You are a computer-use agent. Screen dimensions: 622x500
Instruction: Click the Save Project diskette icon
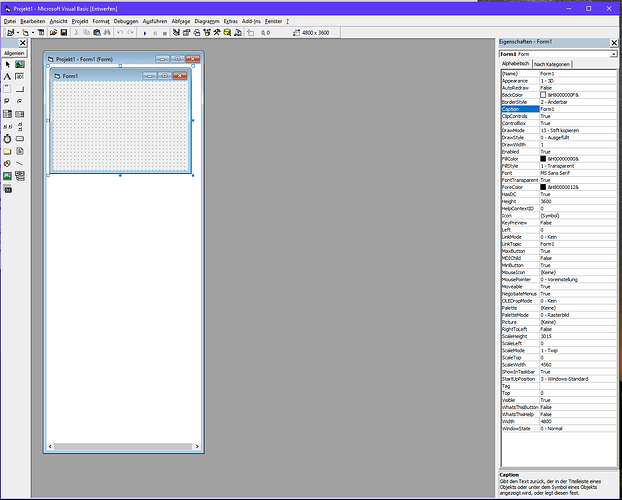pyautogui.click(x=63, y=33)
